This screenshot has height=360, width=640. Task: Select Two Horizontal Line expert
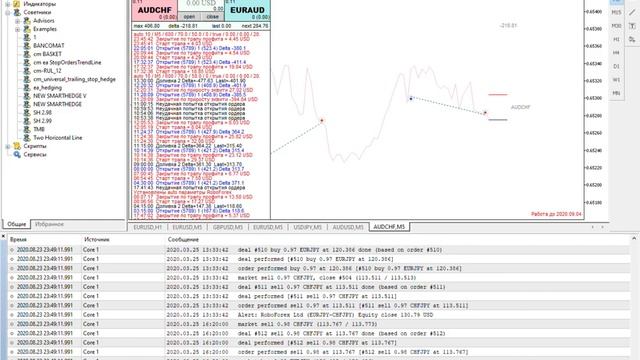(x=58, y=138)
